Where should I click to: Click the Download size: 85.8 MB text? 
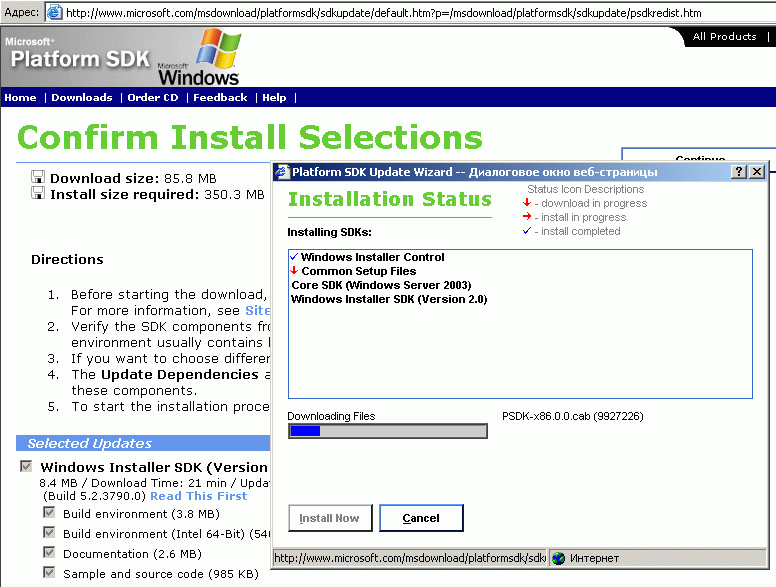click(133, 178)
